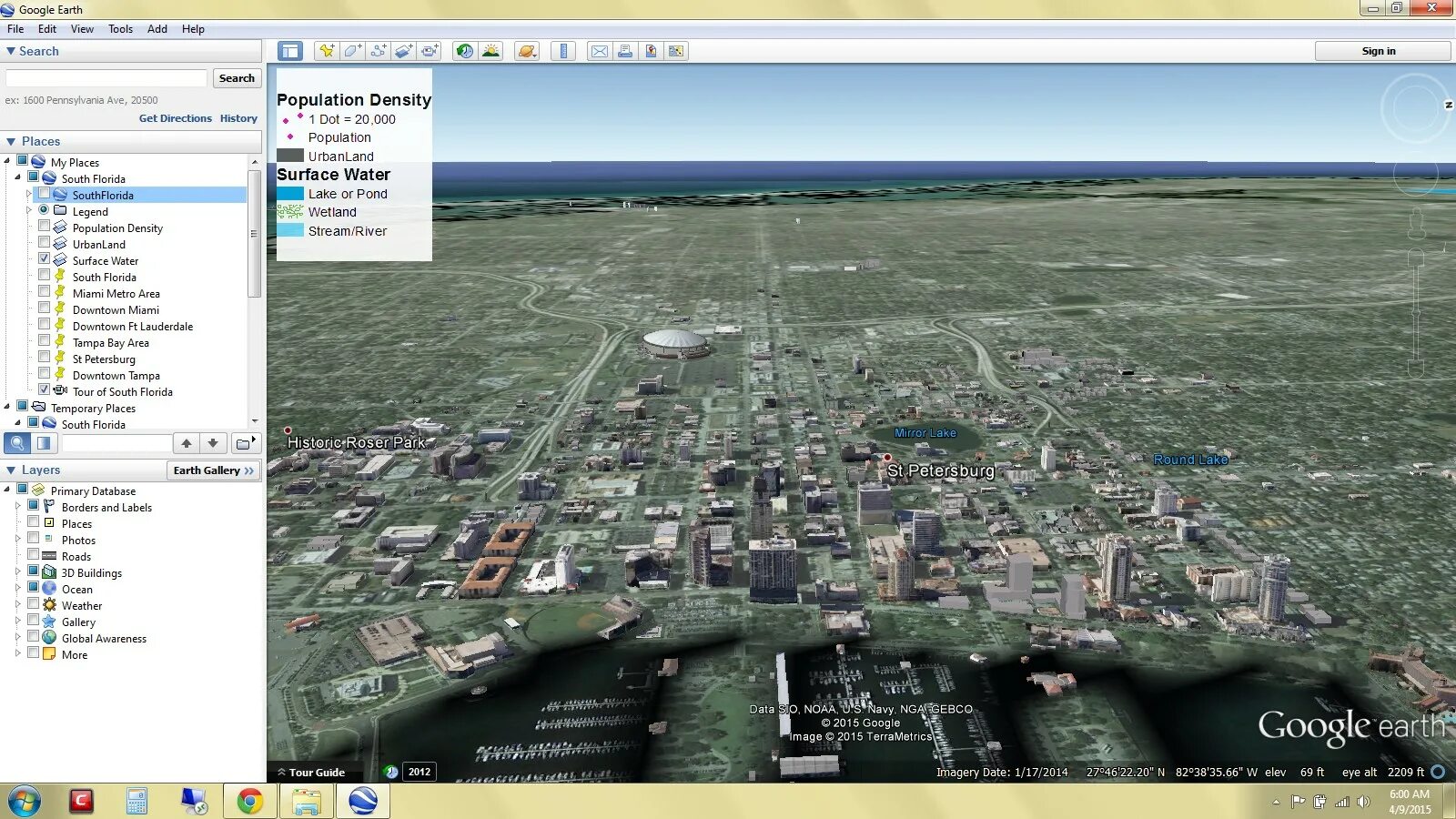This screenshot has width=1456, height=819.
Task: Toggle the sidebar visibility button
Action: click(290, 51)
